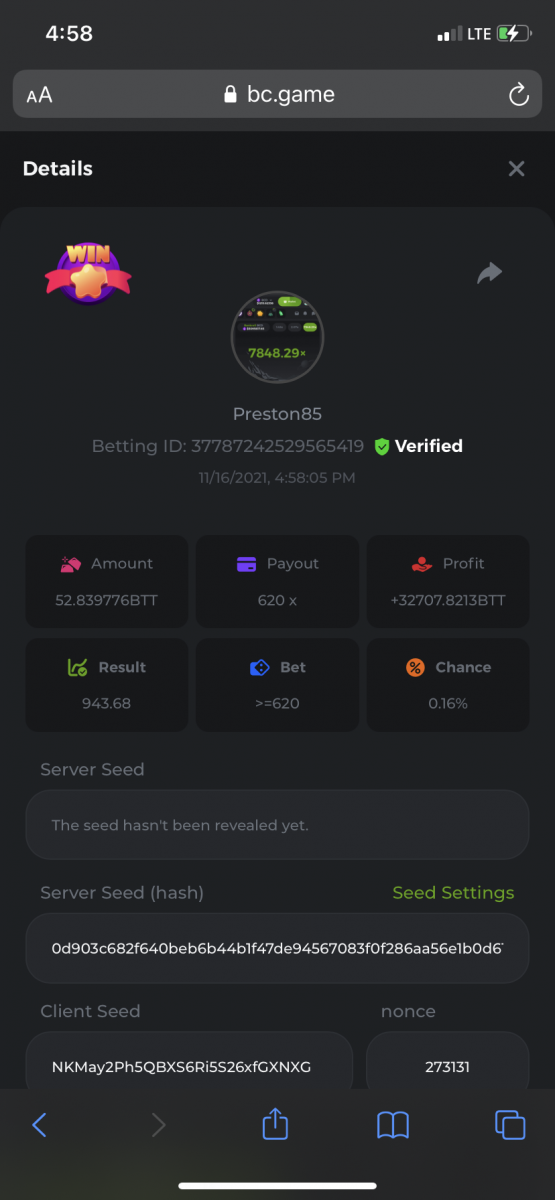The width and height of the screenshot is (555, 1200).
Task: Open the WIN badge icon
Action: [x=88, y=273]
